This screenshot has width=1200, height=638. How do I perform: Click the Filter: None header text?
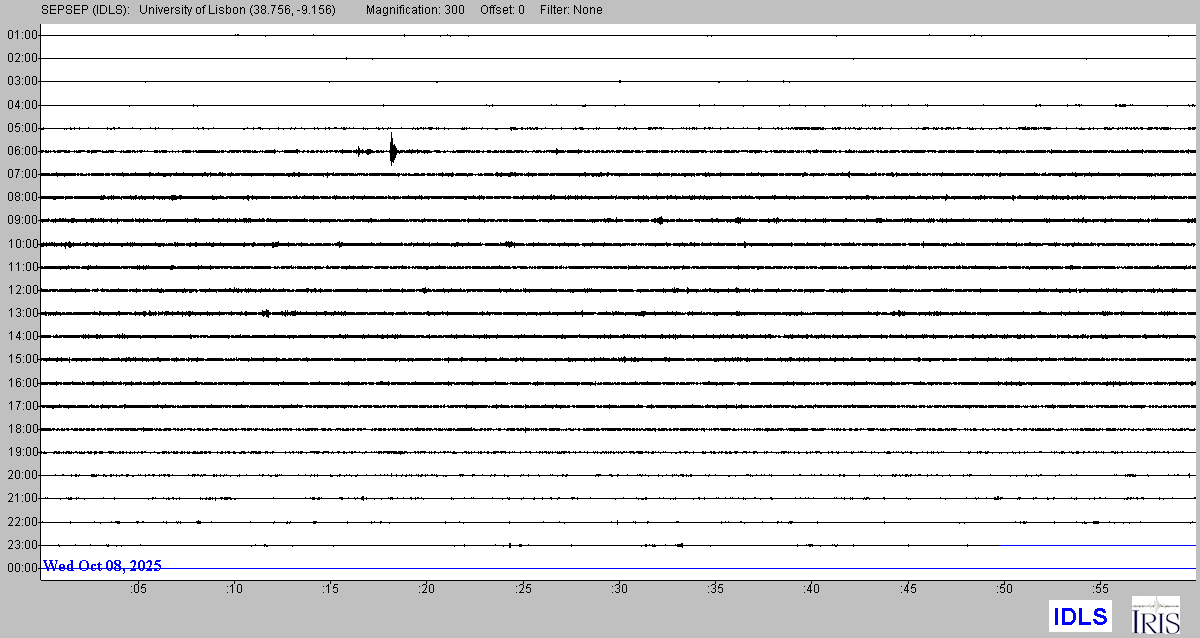click(569, 10)
